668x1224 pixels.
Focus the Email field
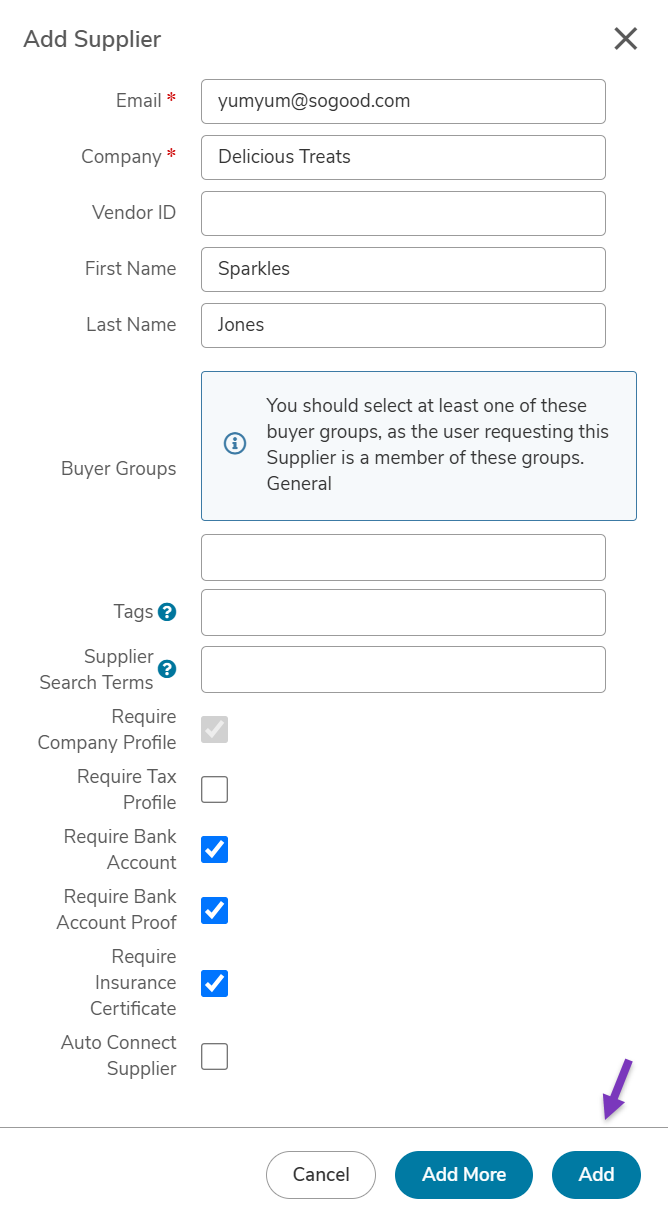[x=403, y=101]
